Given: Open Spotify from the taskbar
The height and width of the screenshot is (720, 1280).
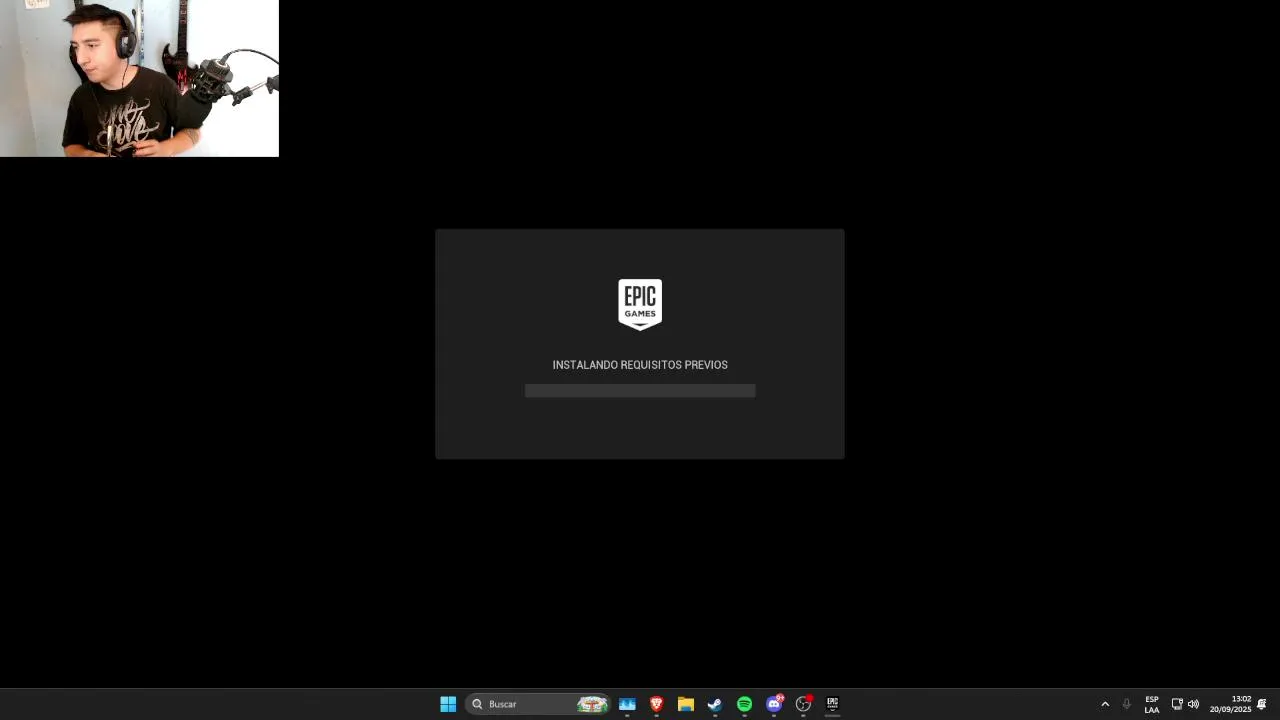Looking at the screenshot, I should click(x=744, y=704).
